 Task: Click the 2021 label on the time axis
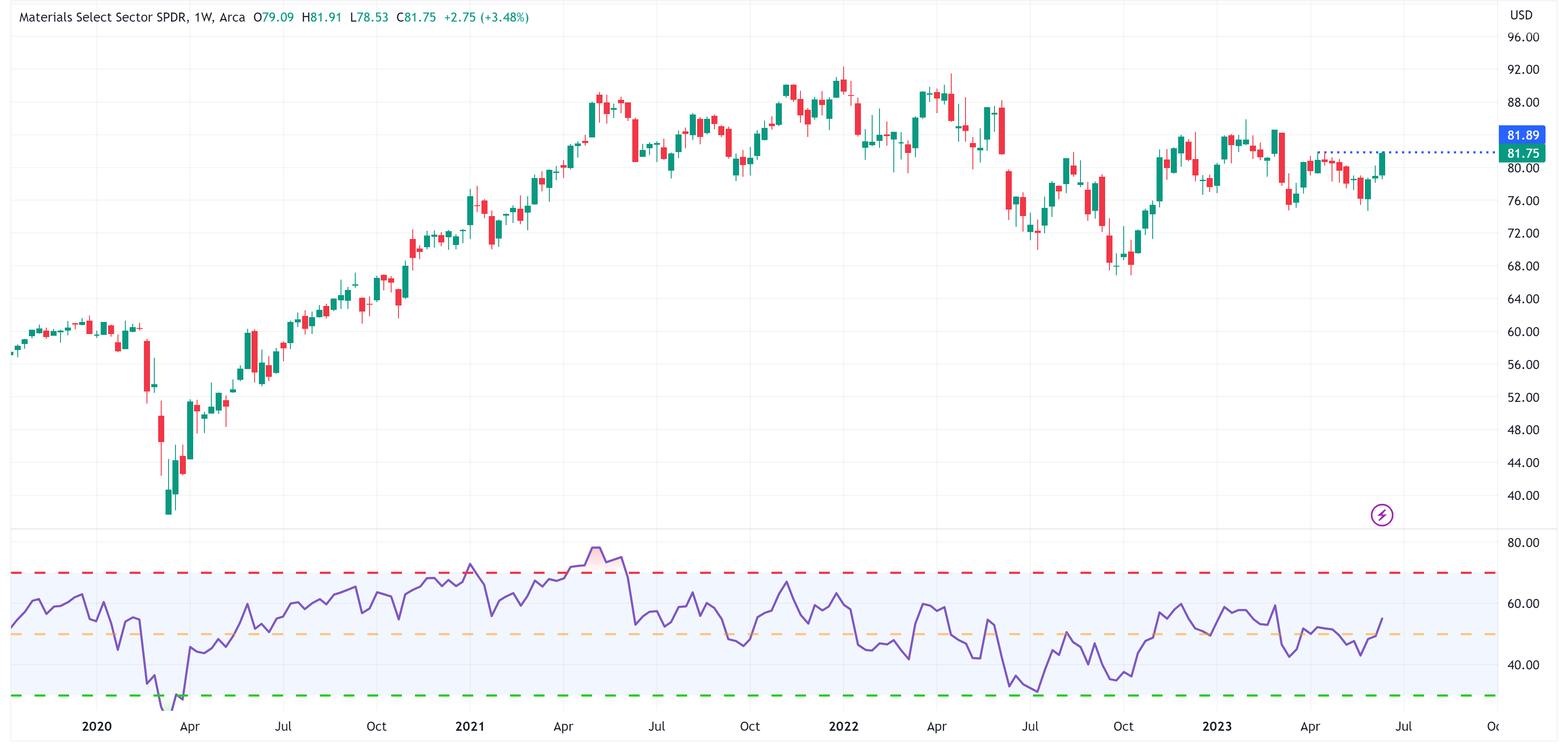470,726
